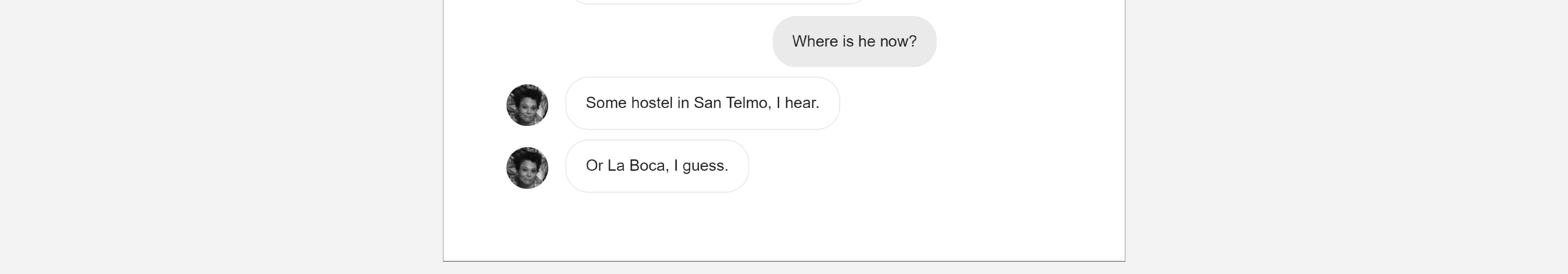
Task: Click the avatar beside the San Telmo message
Action: point(527,105)
